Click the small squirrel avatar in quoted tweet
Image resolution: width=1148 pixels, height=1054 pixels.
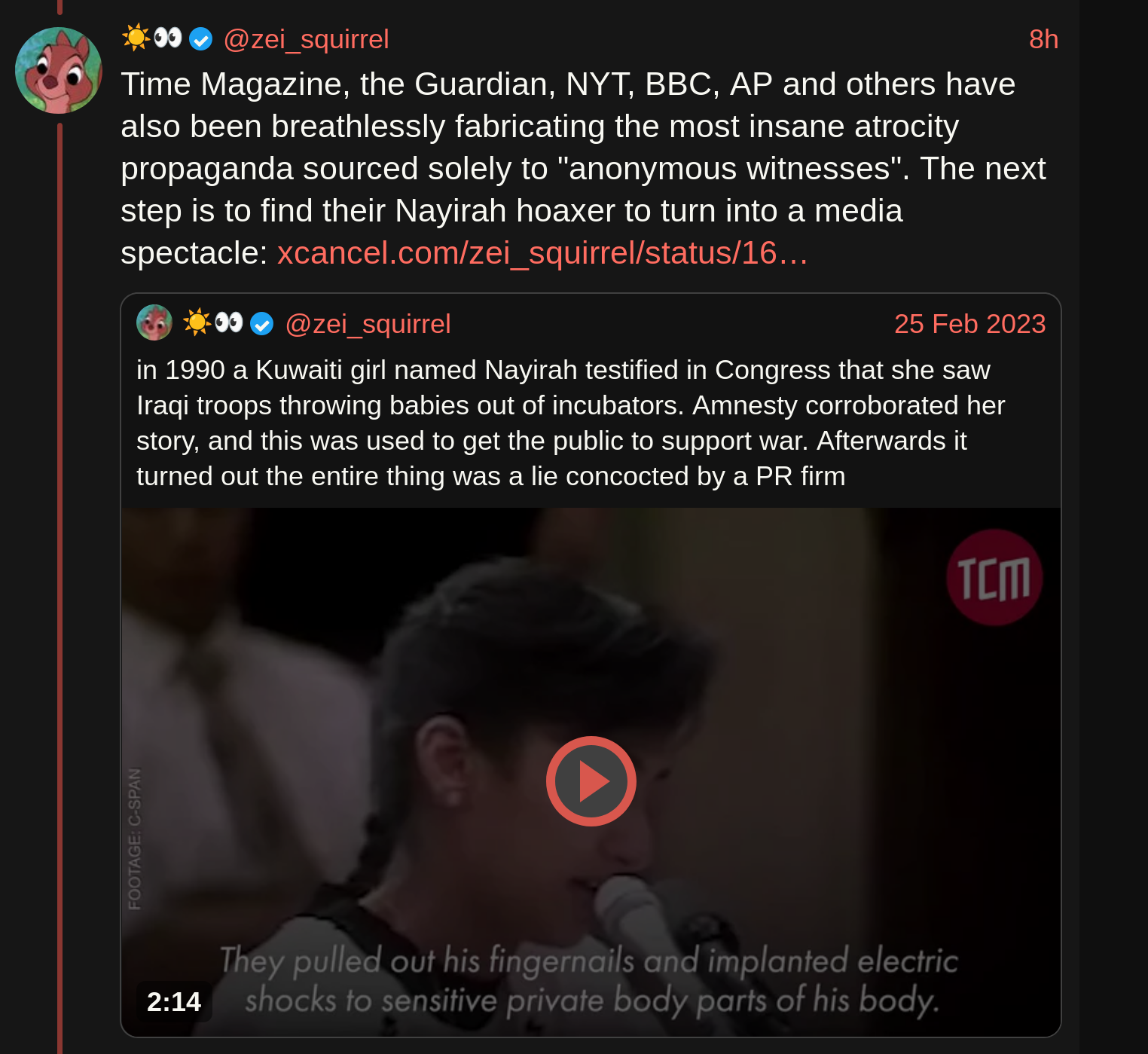coord(154,323)
